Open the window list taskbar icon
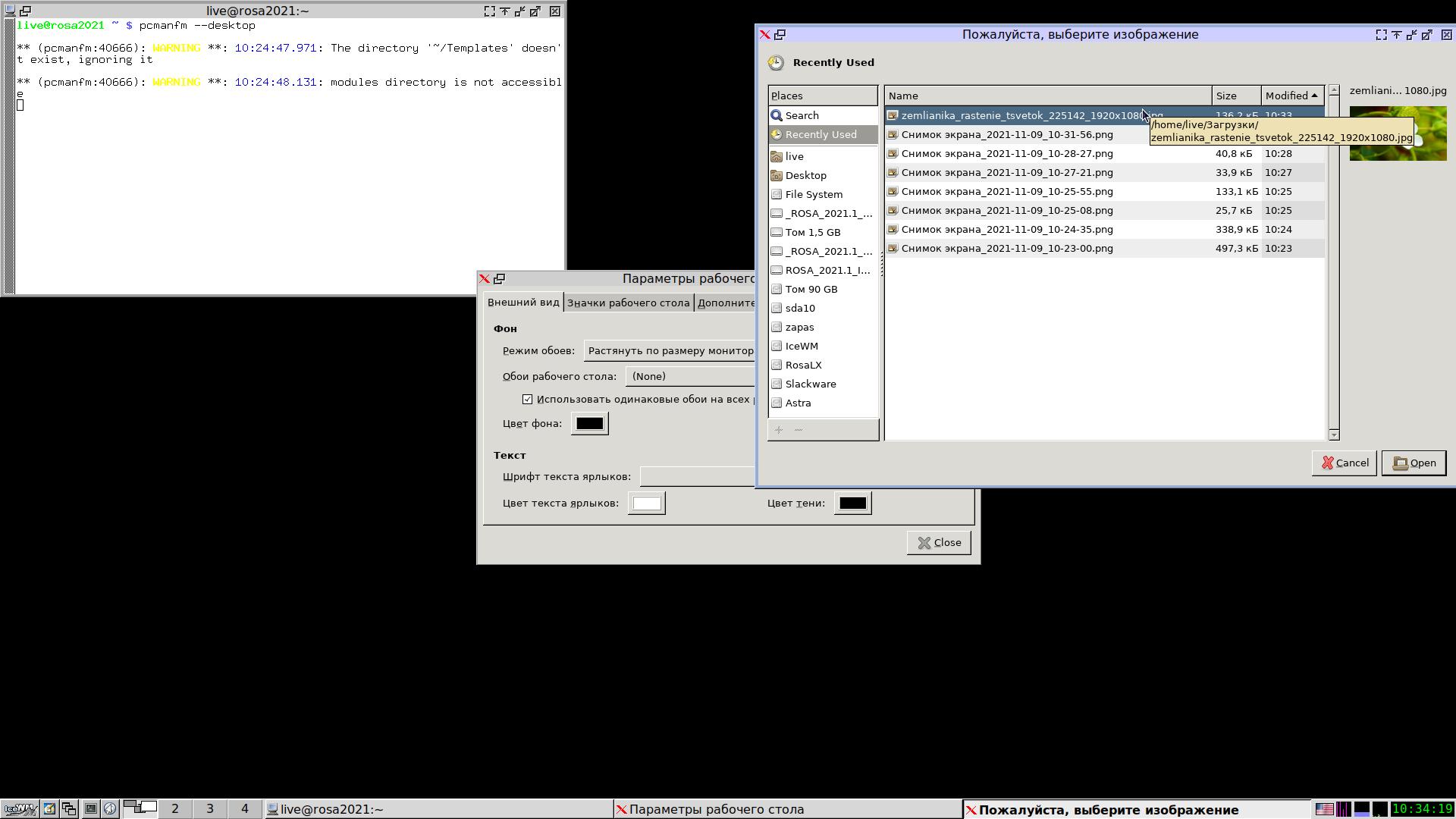Screen dimensions: 1456x819 [69, 808]
